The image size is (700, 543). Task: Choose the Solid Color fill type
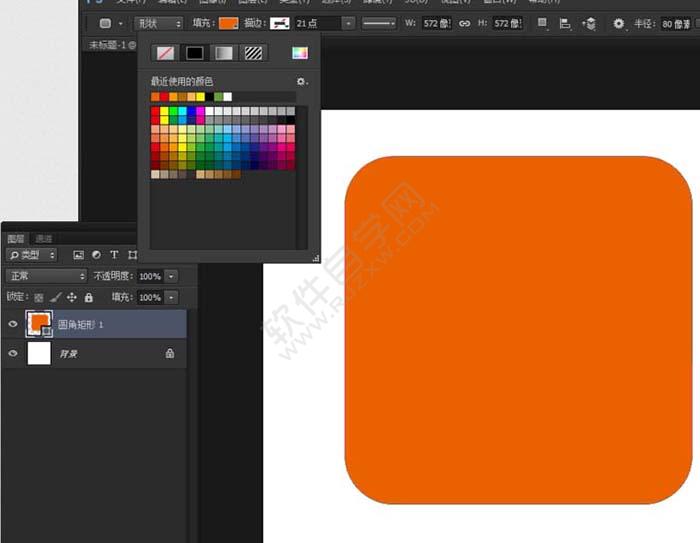(194, 53)
